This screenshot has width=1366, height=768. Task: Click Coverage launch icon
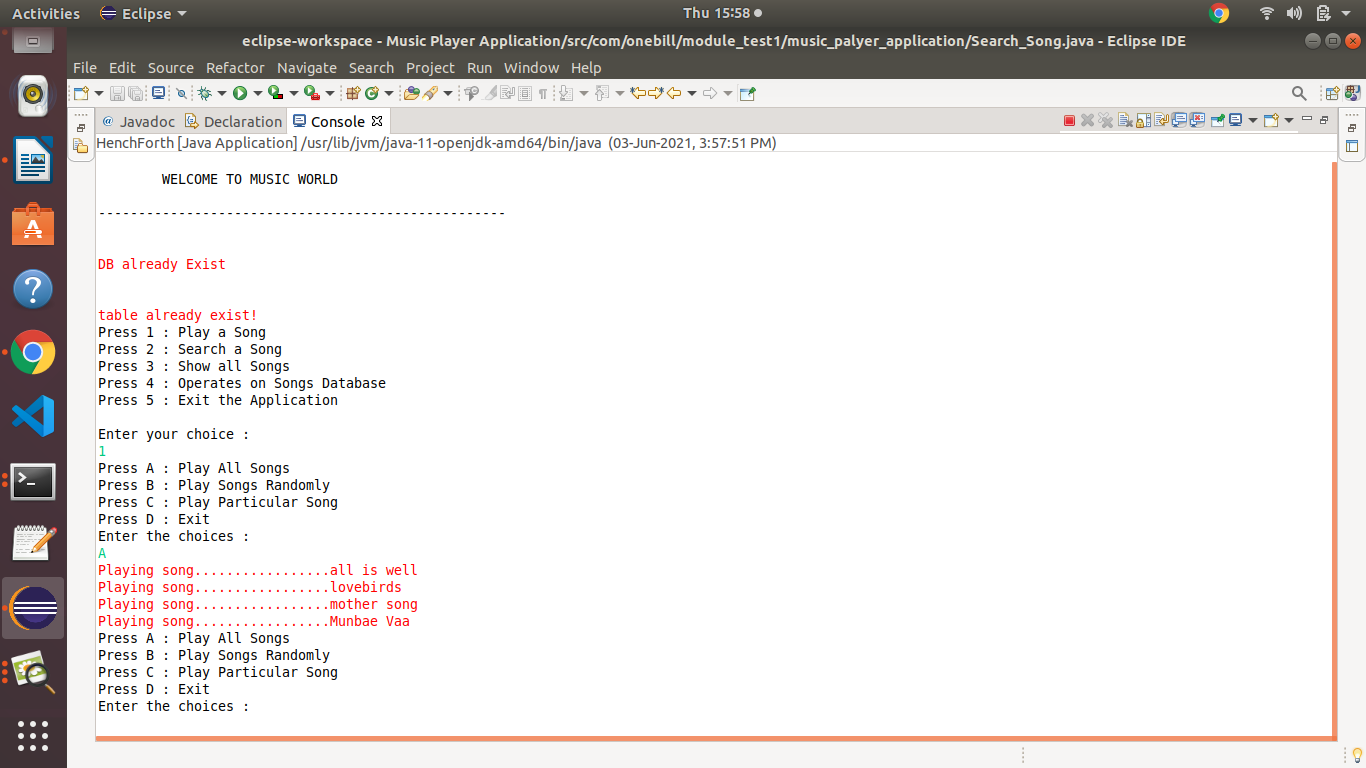coord(275,93)
